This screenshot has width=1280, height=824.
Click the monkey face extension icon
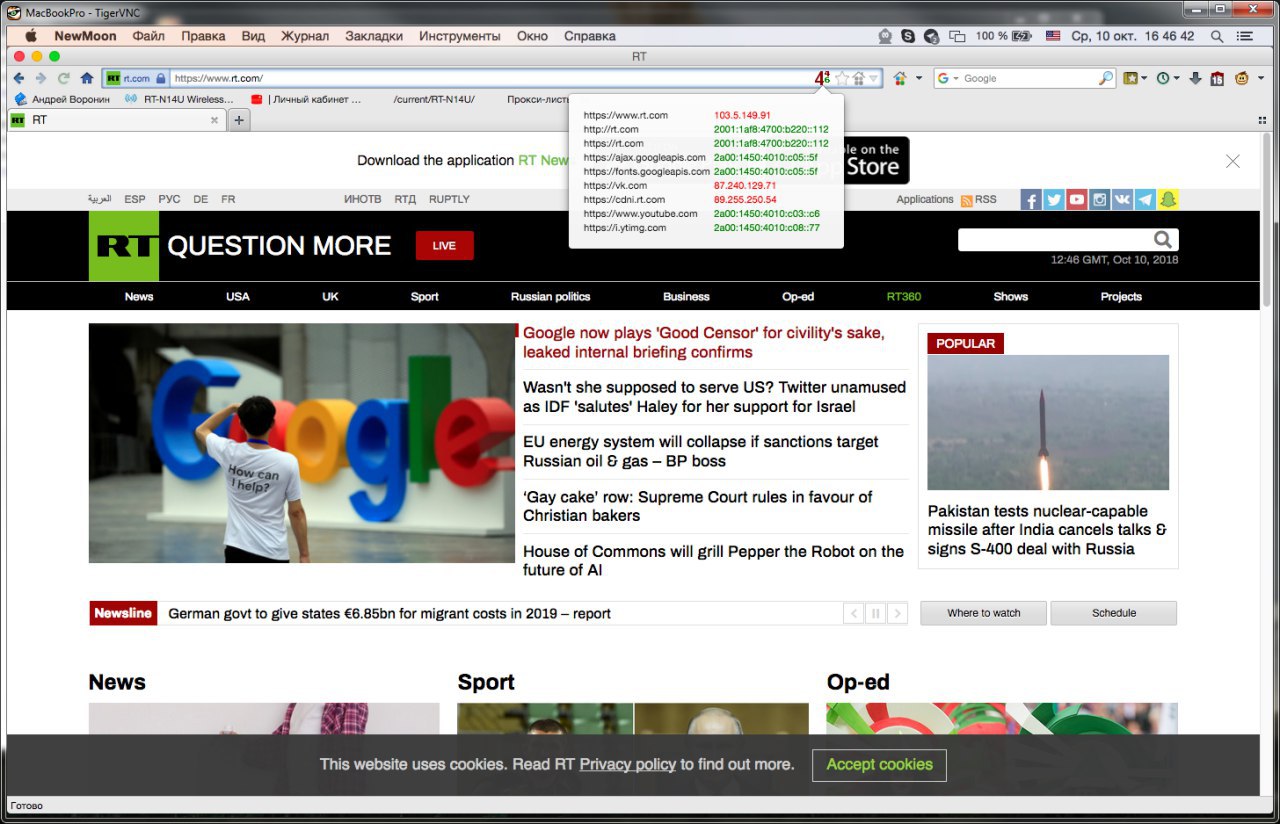(x=1242, y=78)
